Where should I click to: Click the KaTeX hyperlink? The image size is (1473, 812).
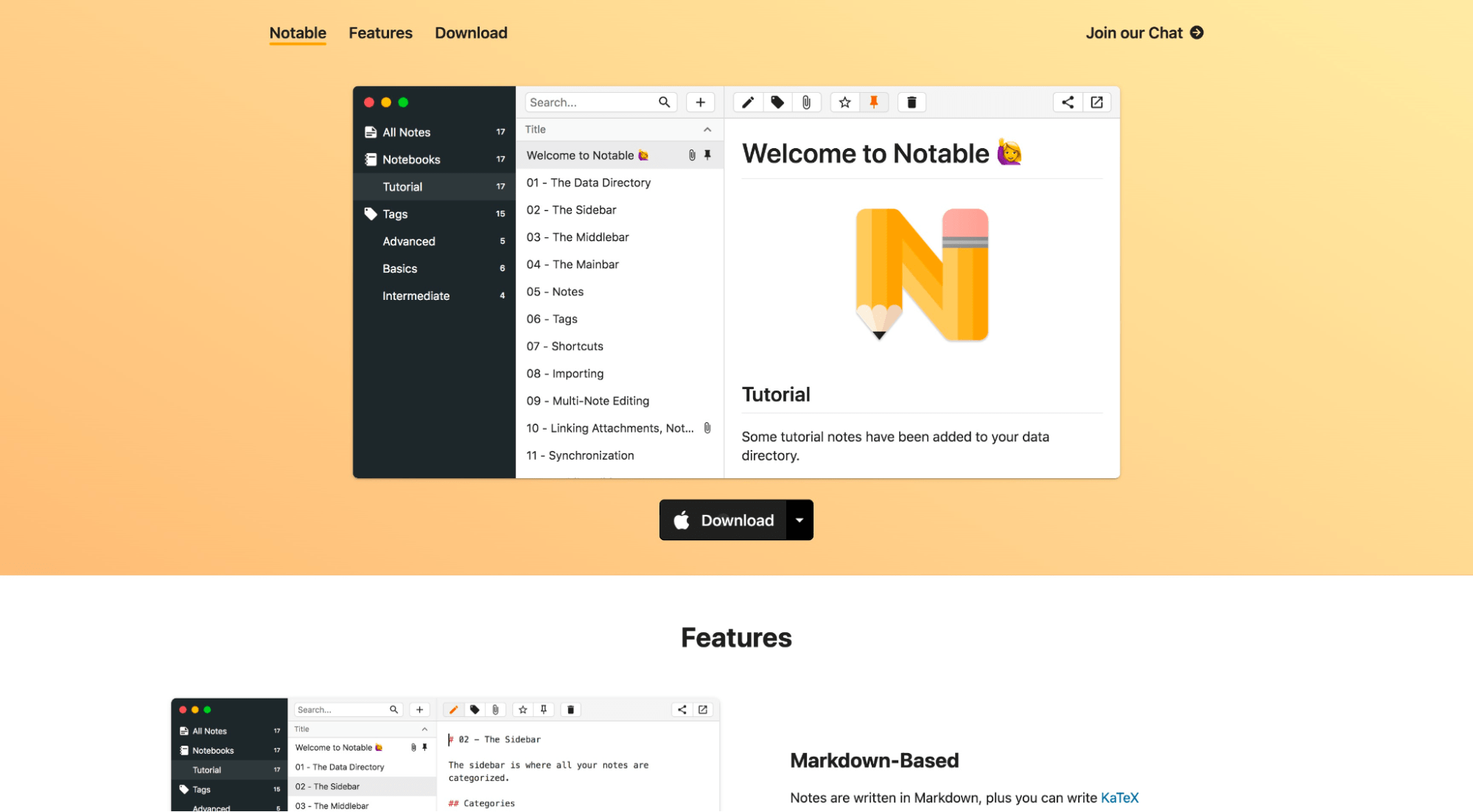(x=1119, y=798)
